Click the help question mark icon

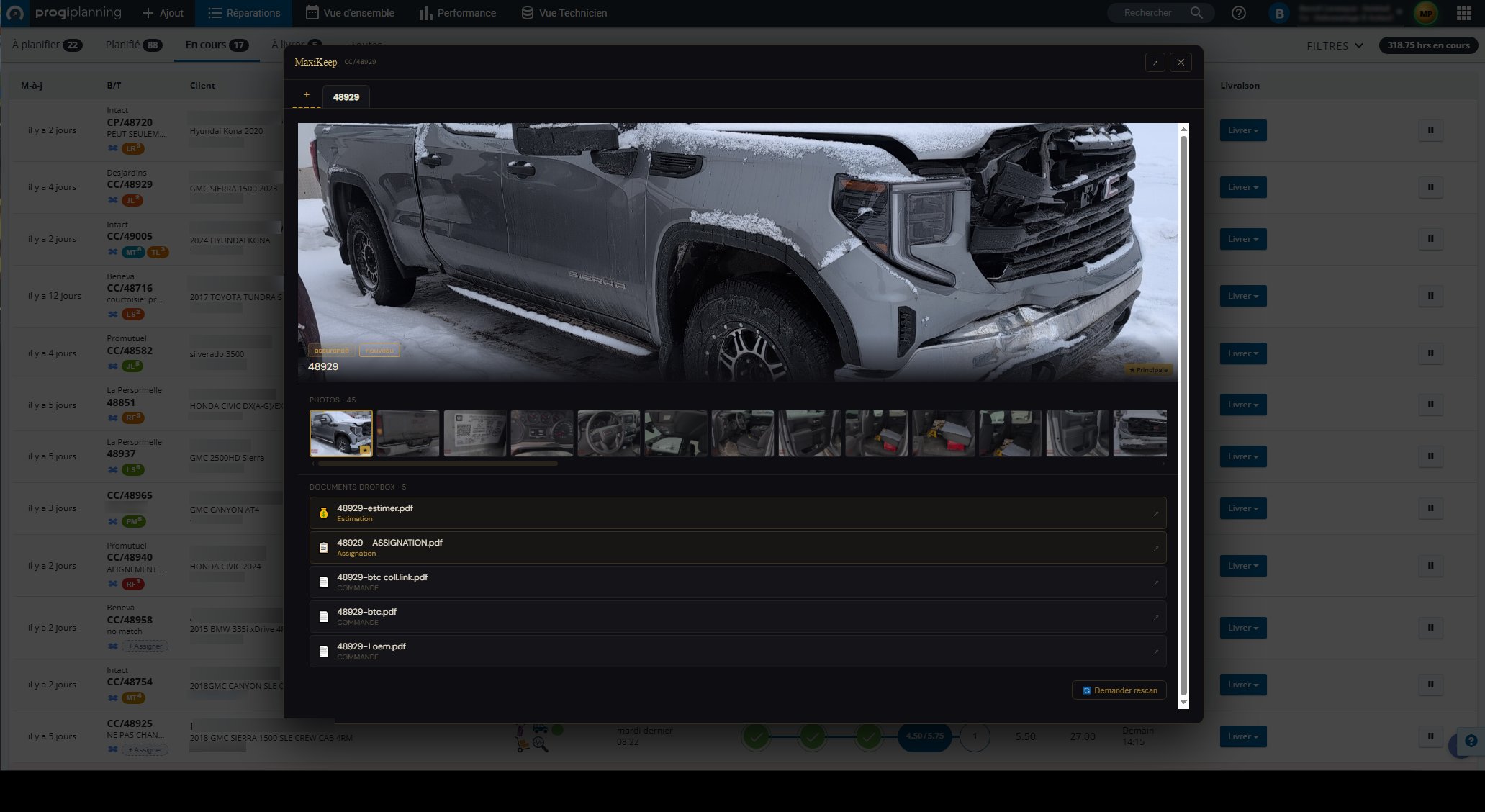pos(1238,13)
